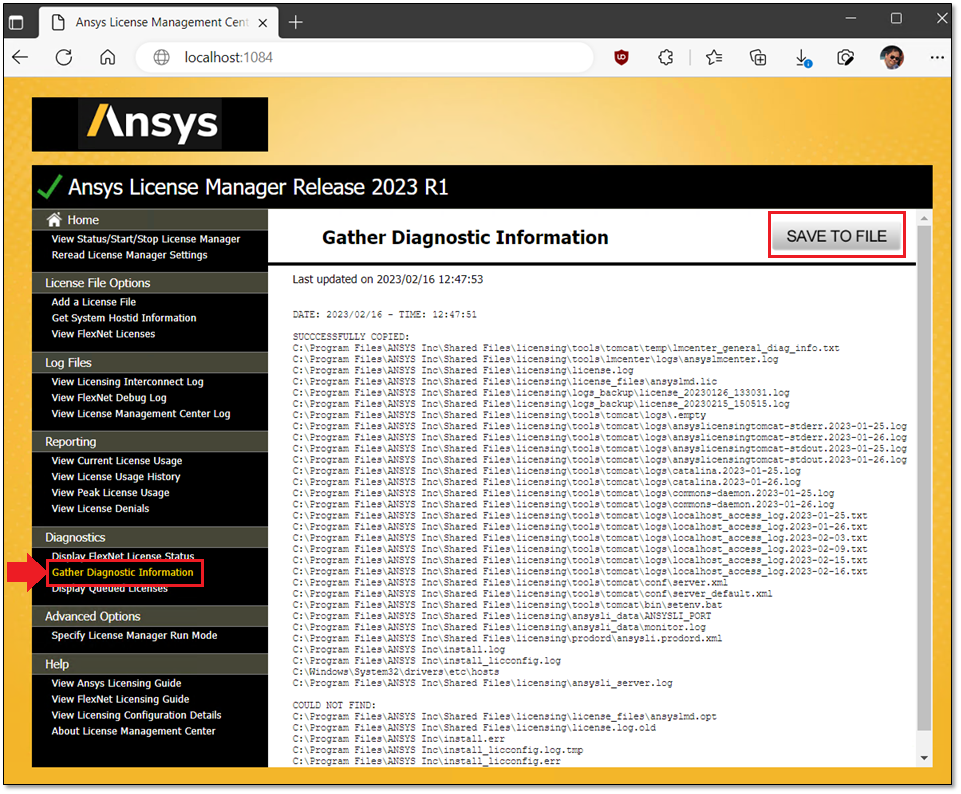Go to Home in sidebar

83,220
